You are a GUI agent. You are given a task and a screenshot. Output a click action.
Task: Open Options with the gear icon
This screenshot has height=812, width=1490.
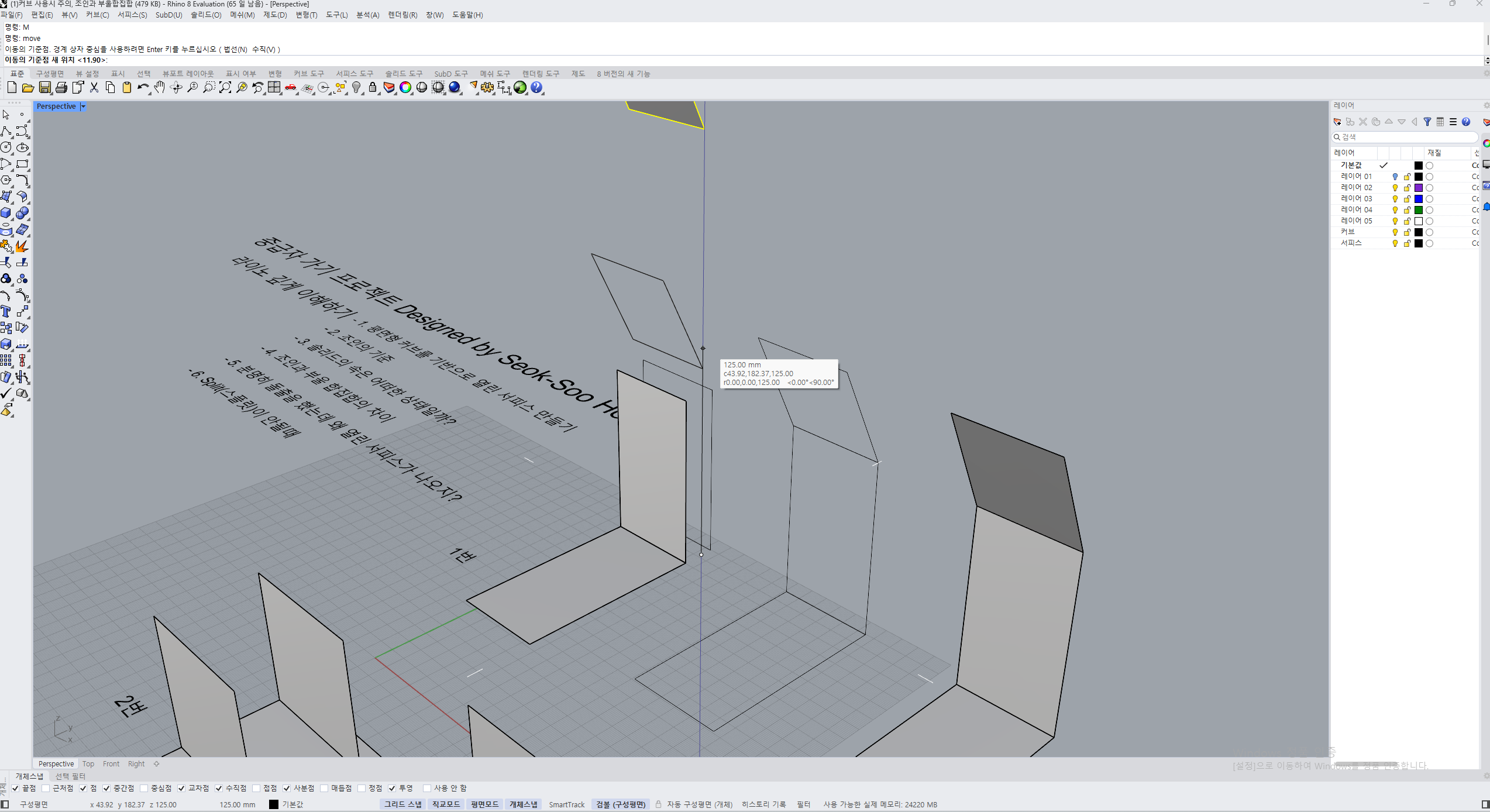[x=487, y=88]
